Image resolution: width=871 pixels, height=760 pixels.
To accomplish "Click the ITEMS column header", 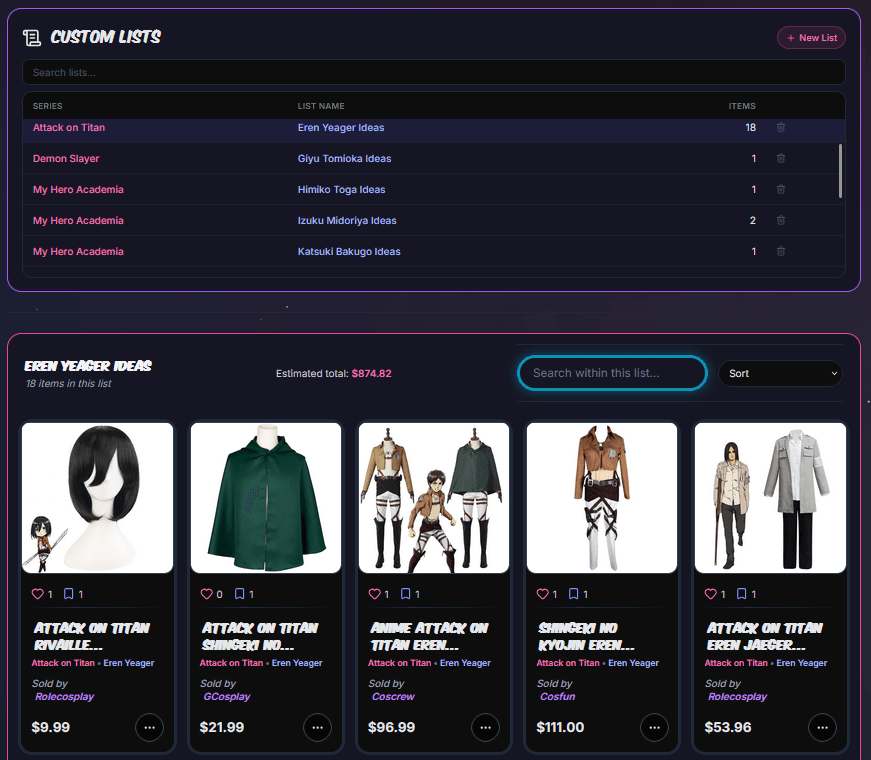I will [x=742, y=106].
